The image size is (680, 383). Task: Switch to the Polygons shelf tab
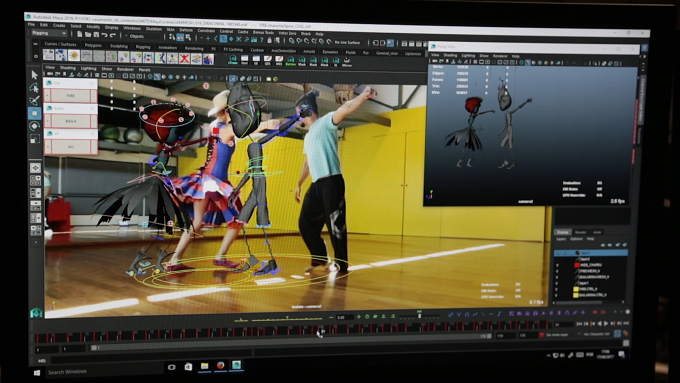(93, 45)
